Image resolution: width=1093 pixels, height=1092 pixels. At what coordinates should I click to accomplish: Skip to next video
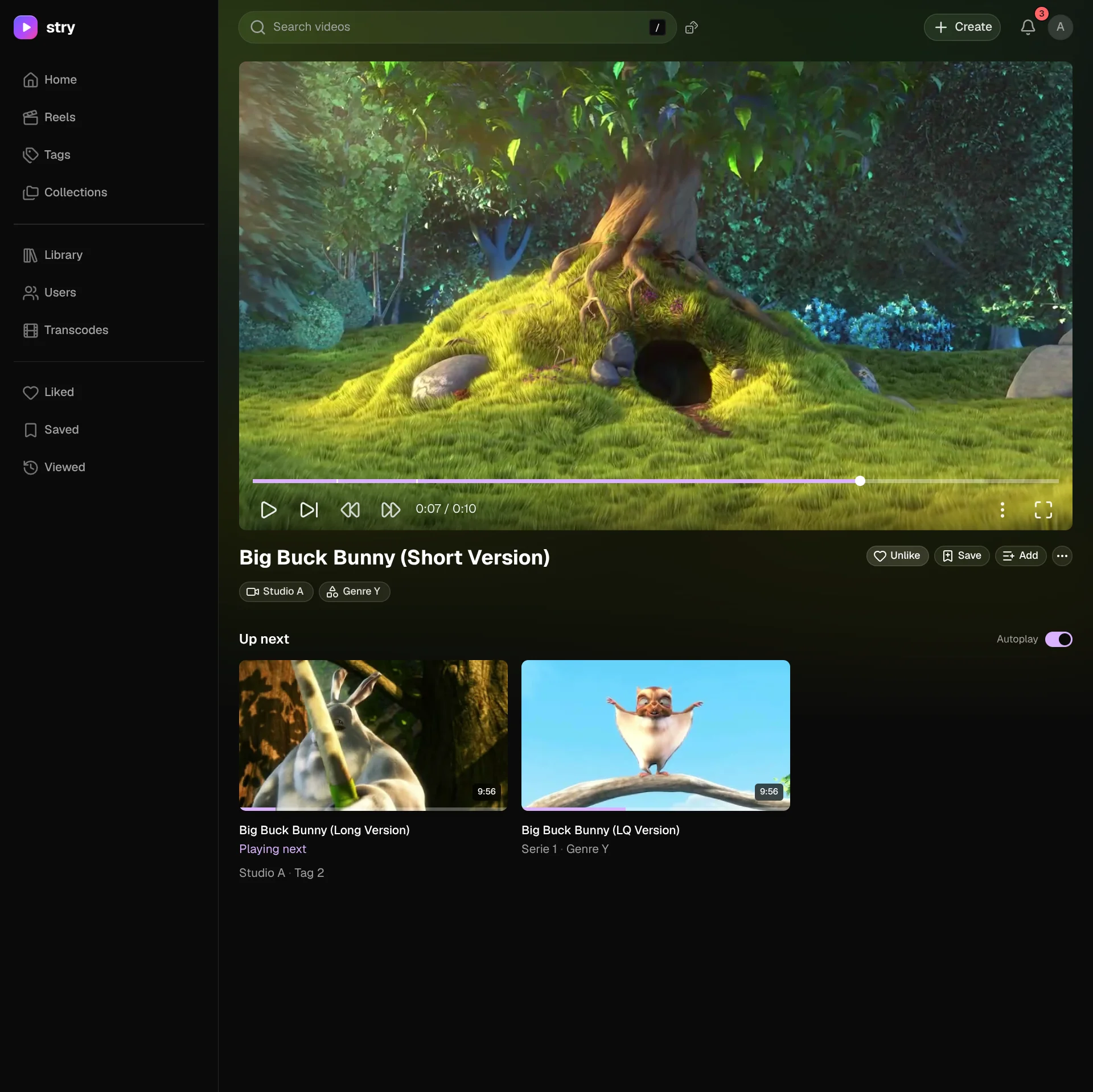(309, 509)
